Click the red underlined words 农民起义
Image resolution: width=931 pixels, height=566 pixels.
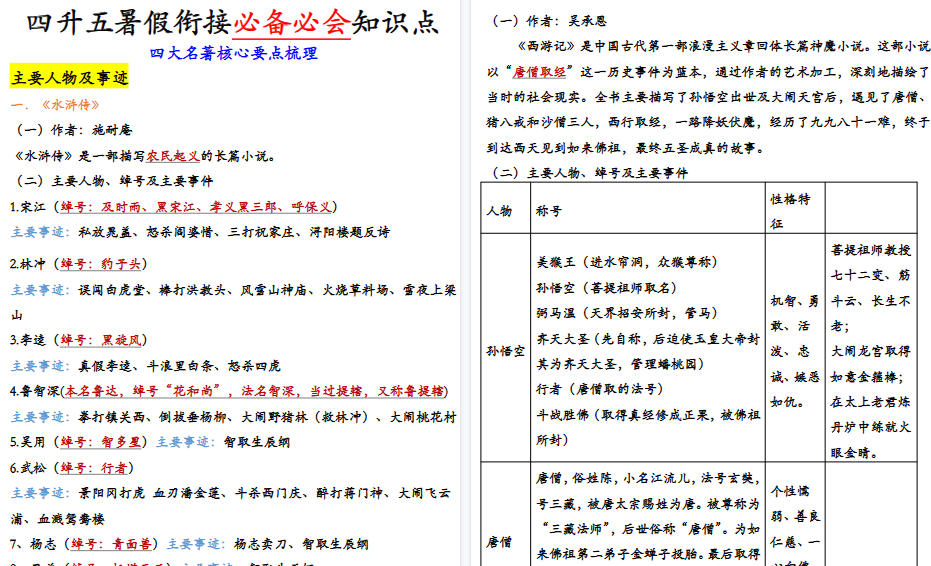point(173,156)
